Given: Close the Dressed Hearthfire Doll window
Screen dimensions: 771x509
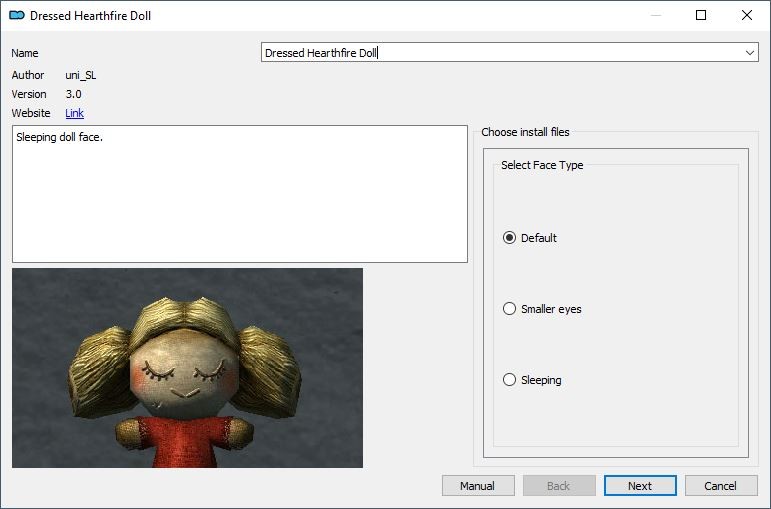Looking at the screenshot, I should pyautogui.click(x=746, y=15).
